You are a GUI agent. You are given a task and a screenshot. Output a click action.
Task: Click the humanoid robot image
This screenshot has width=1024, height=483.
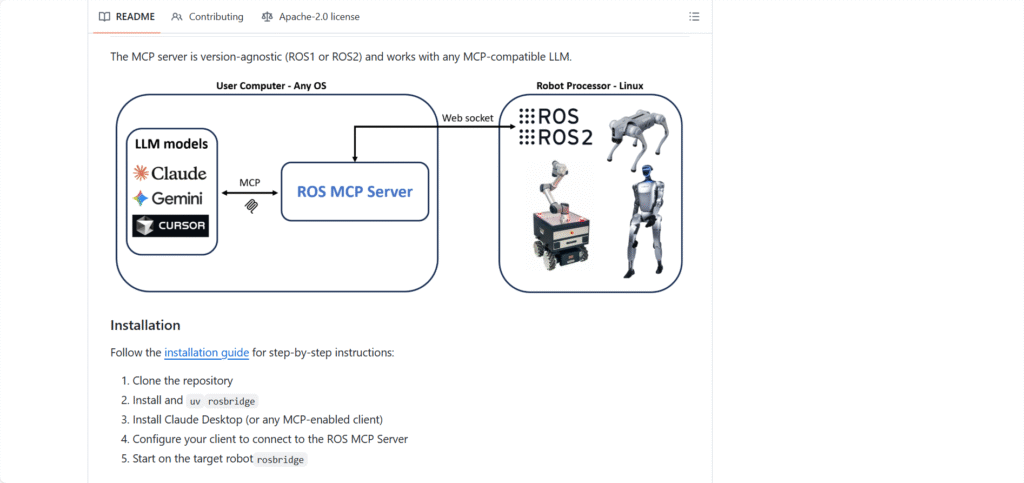coord(644,221)
